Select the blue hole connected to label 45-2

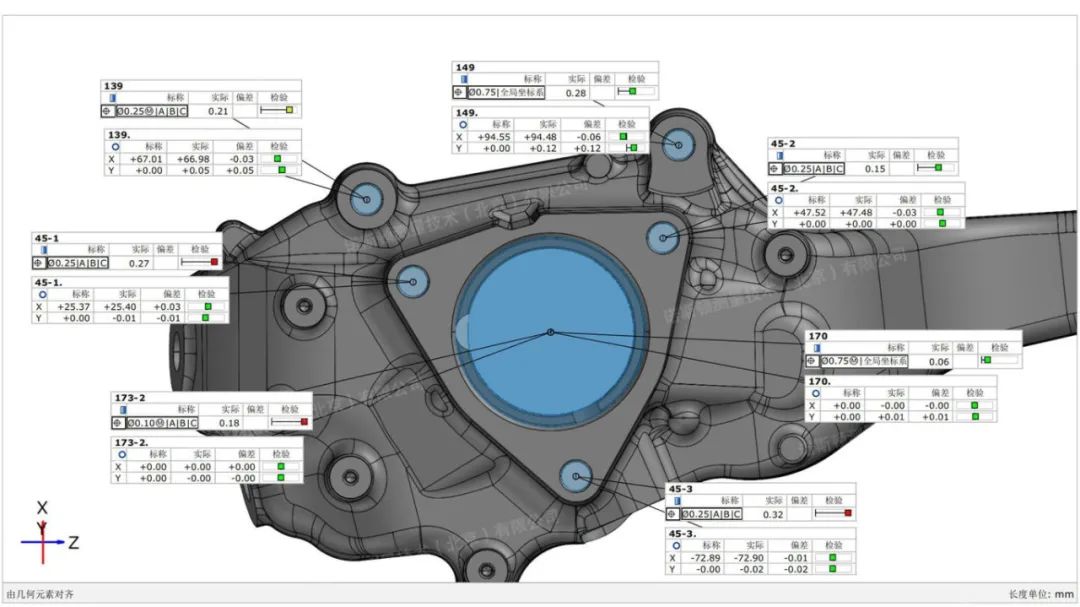click(x=663, y=237)
